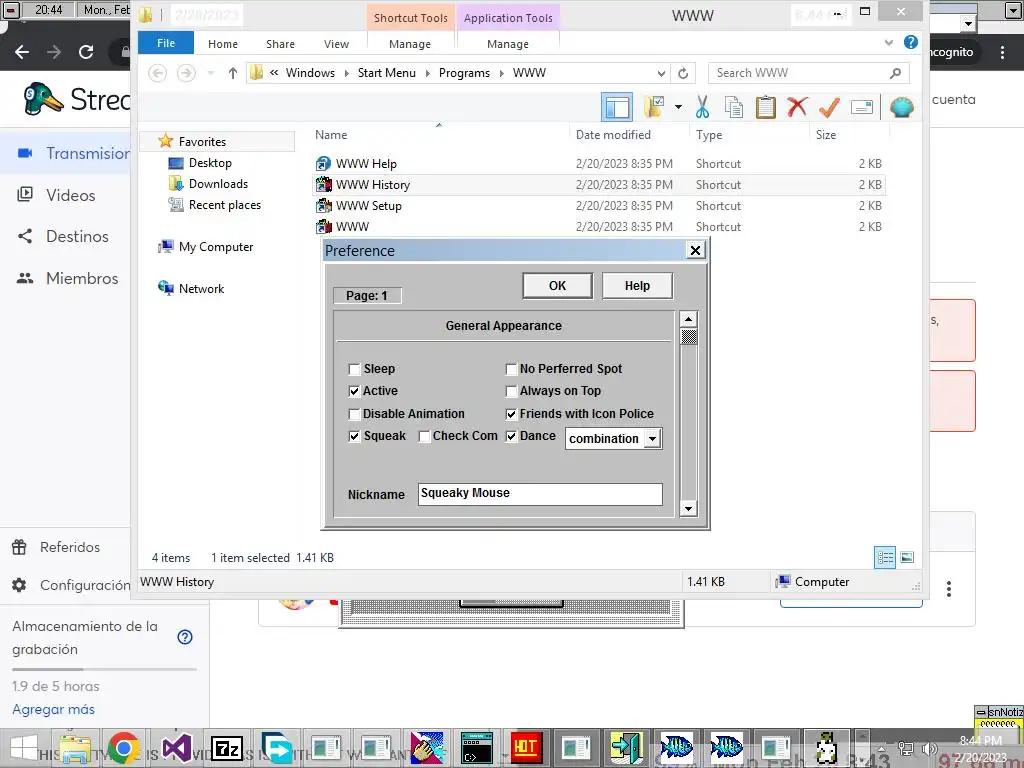Switch to large icons view icon
This screenshot has width=1024, height=768.
coord(907,557)
